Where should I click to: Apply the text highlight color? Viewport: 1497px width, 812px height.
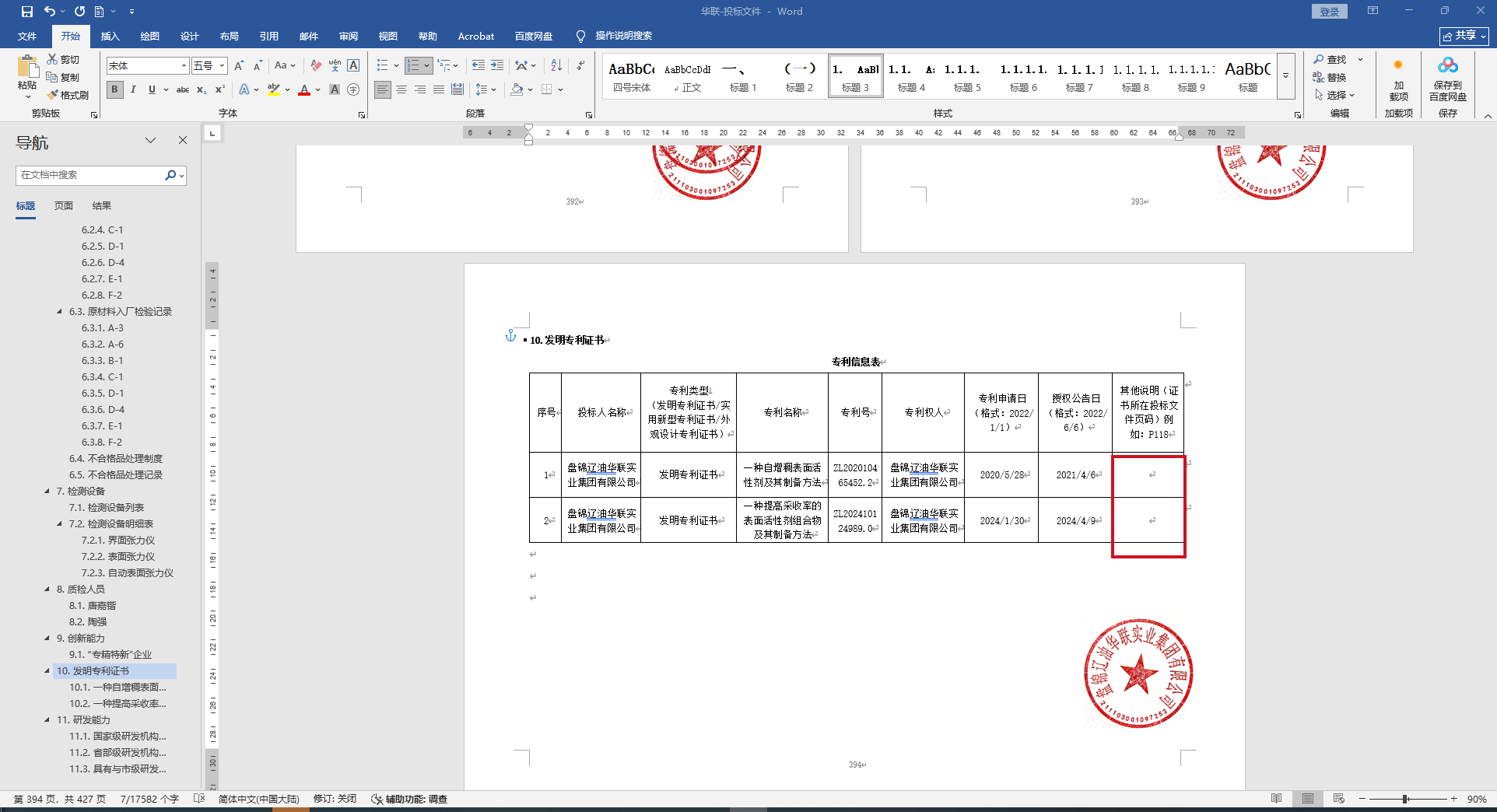[x=273, y=89]
